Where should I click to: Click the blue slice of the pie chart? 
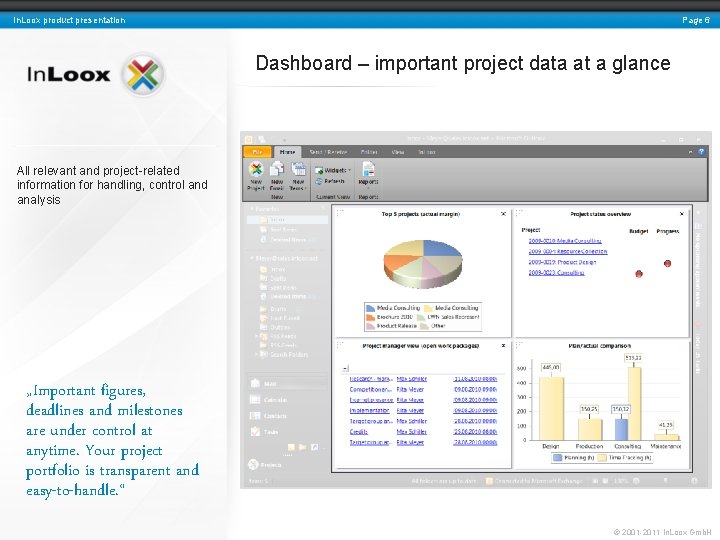[441, 249]
